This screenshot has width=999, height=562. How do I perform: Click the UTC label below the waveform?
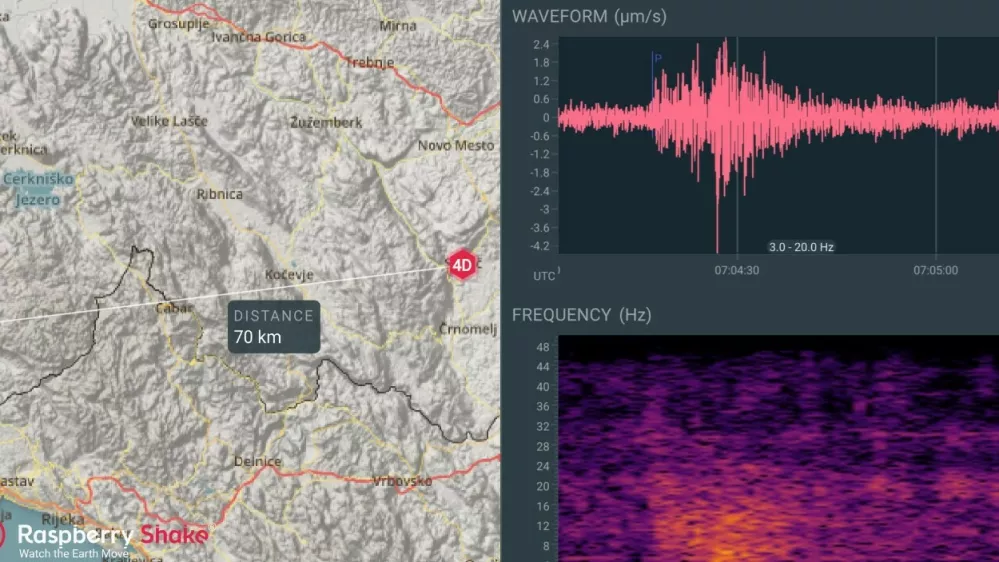pos(543,273)
